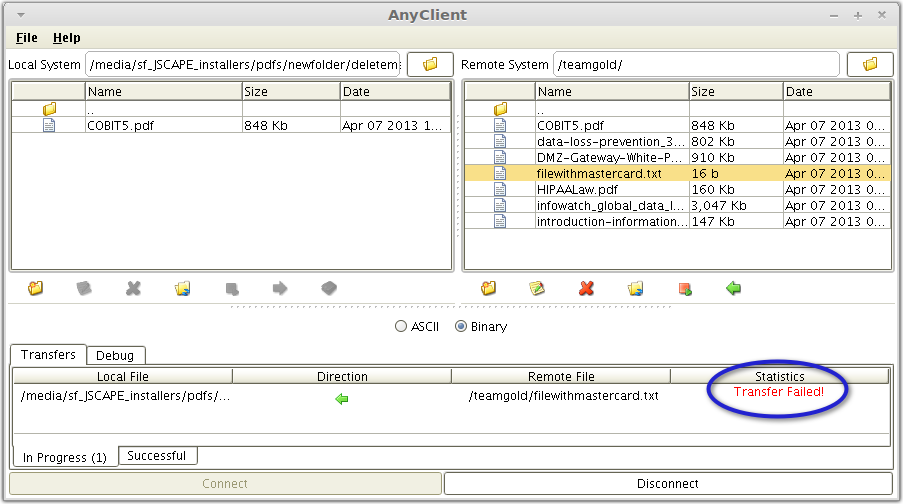This screenshot has width=903, height=504.
Task: Click the local file path in transfers row
Action: 125,396
